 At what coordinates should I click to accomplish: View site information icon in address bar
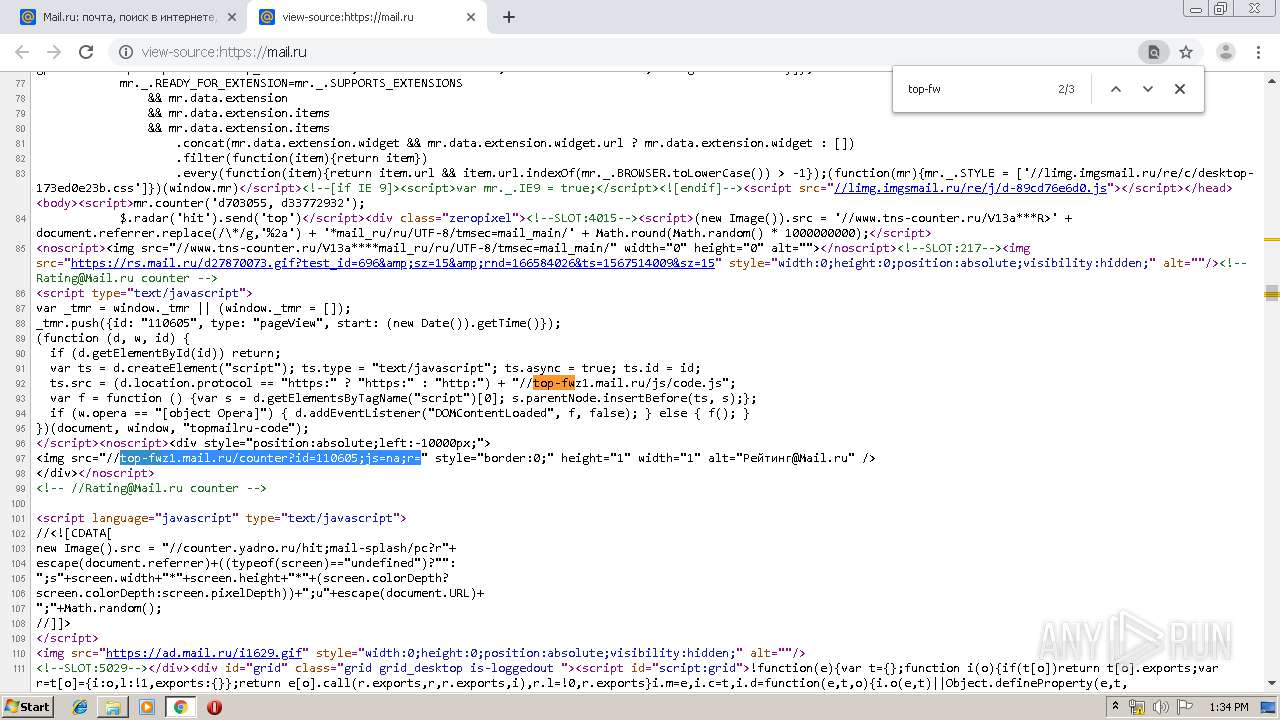click(x=127, y=52)
